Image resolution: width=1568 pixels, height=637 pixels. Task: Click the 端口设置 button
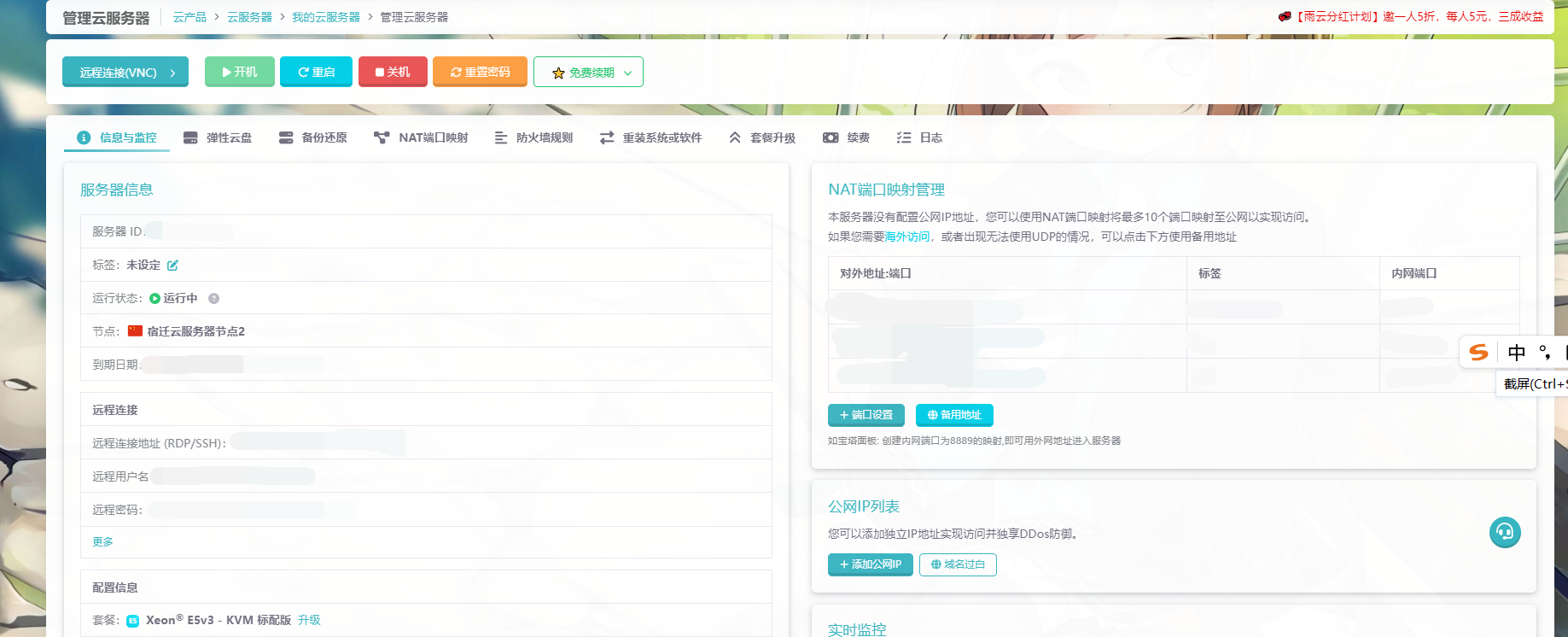866,415
